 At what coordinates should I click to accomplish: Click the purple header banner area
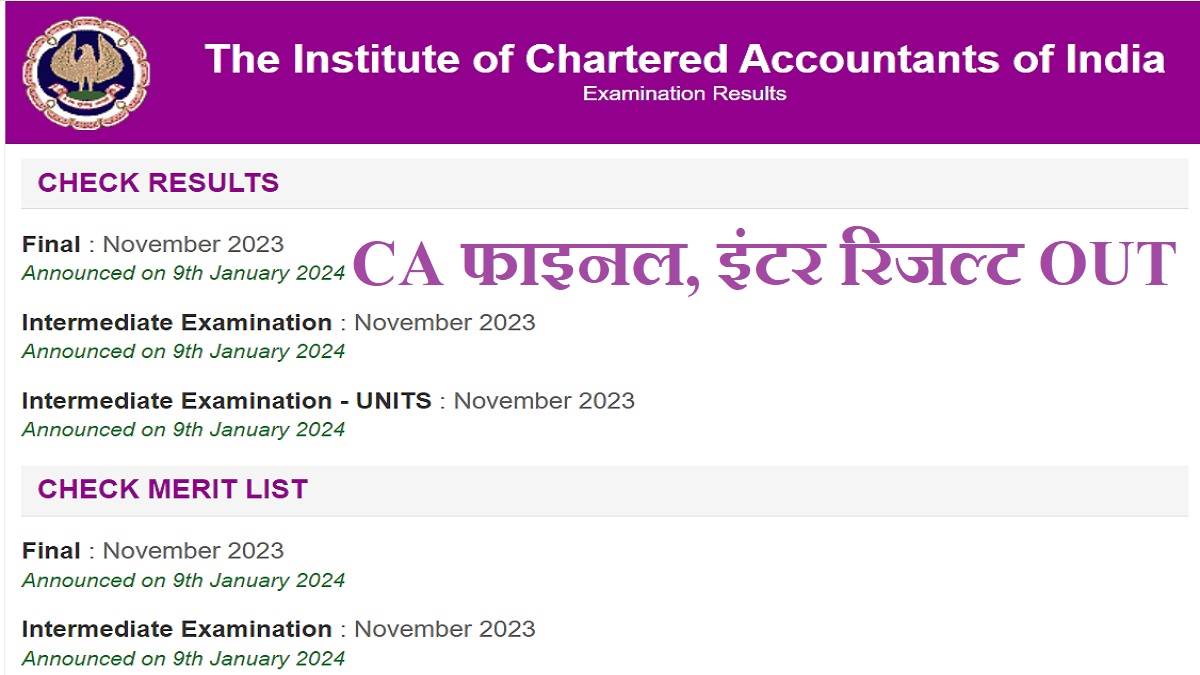600,72
